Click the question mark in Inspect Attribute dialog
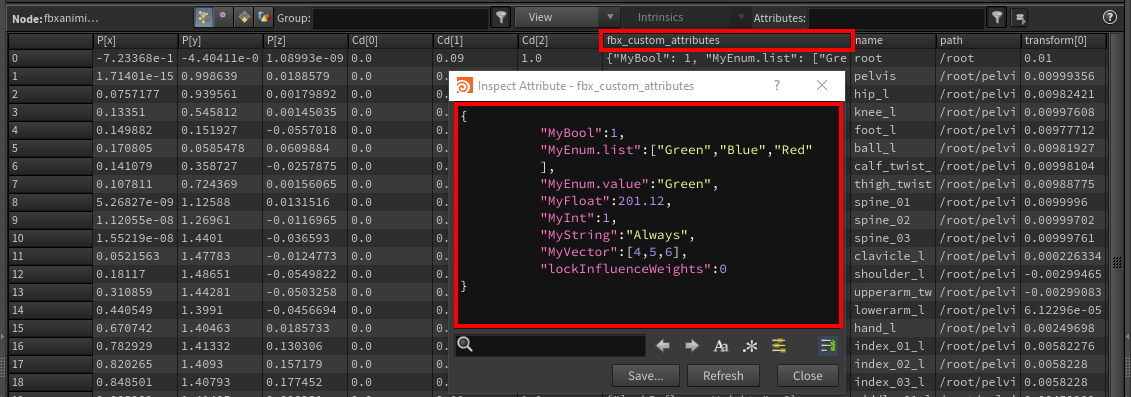 click(x=777, y=85)
